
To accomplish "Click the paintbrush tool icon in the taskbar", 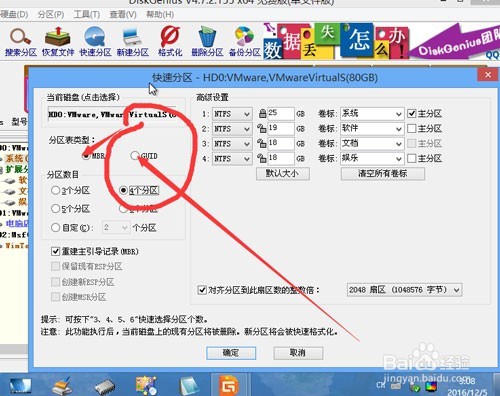I will 63,386.
